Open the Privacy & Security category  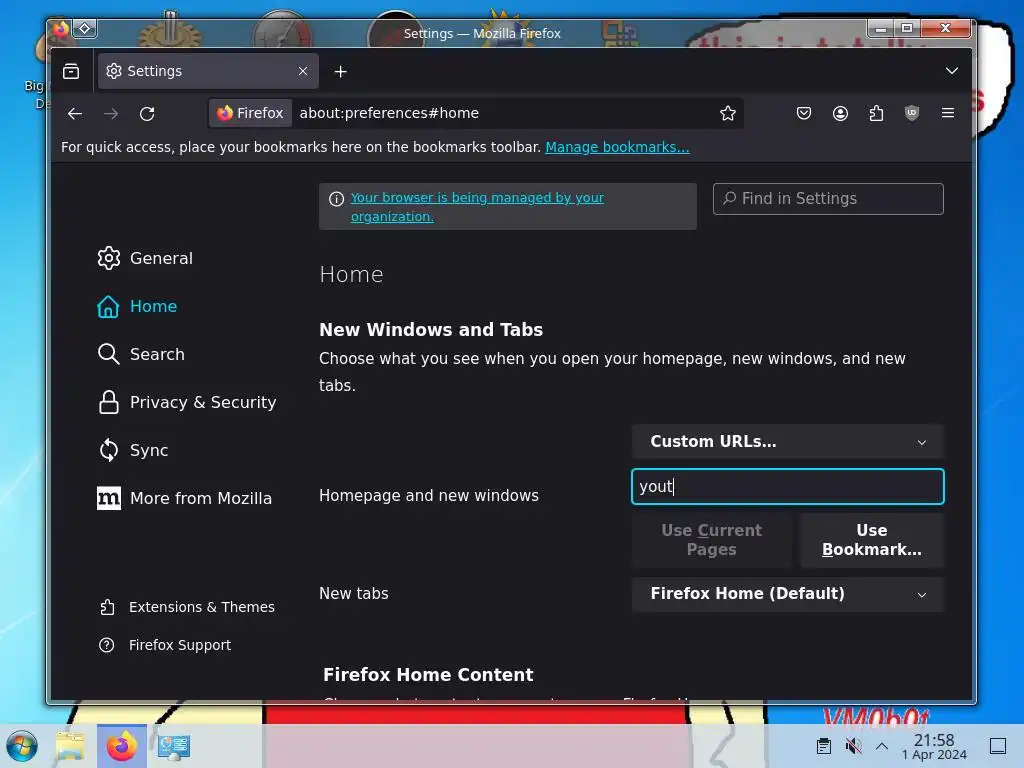[x=187, y=402]
